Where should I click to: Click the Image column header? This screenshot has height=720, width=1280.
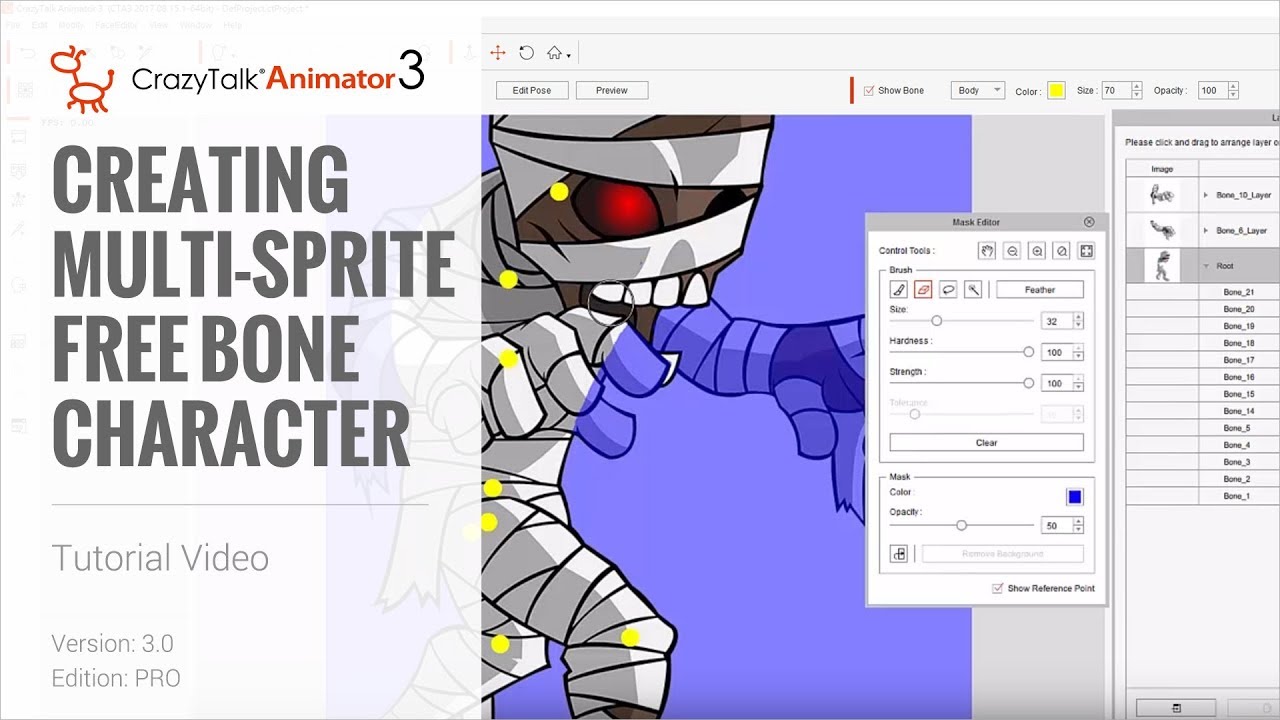[x=1162, y=169]
